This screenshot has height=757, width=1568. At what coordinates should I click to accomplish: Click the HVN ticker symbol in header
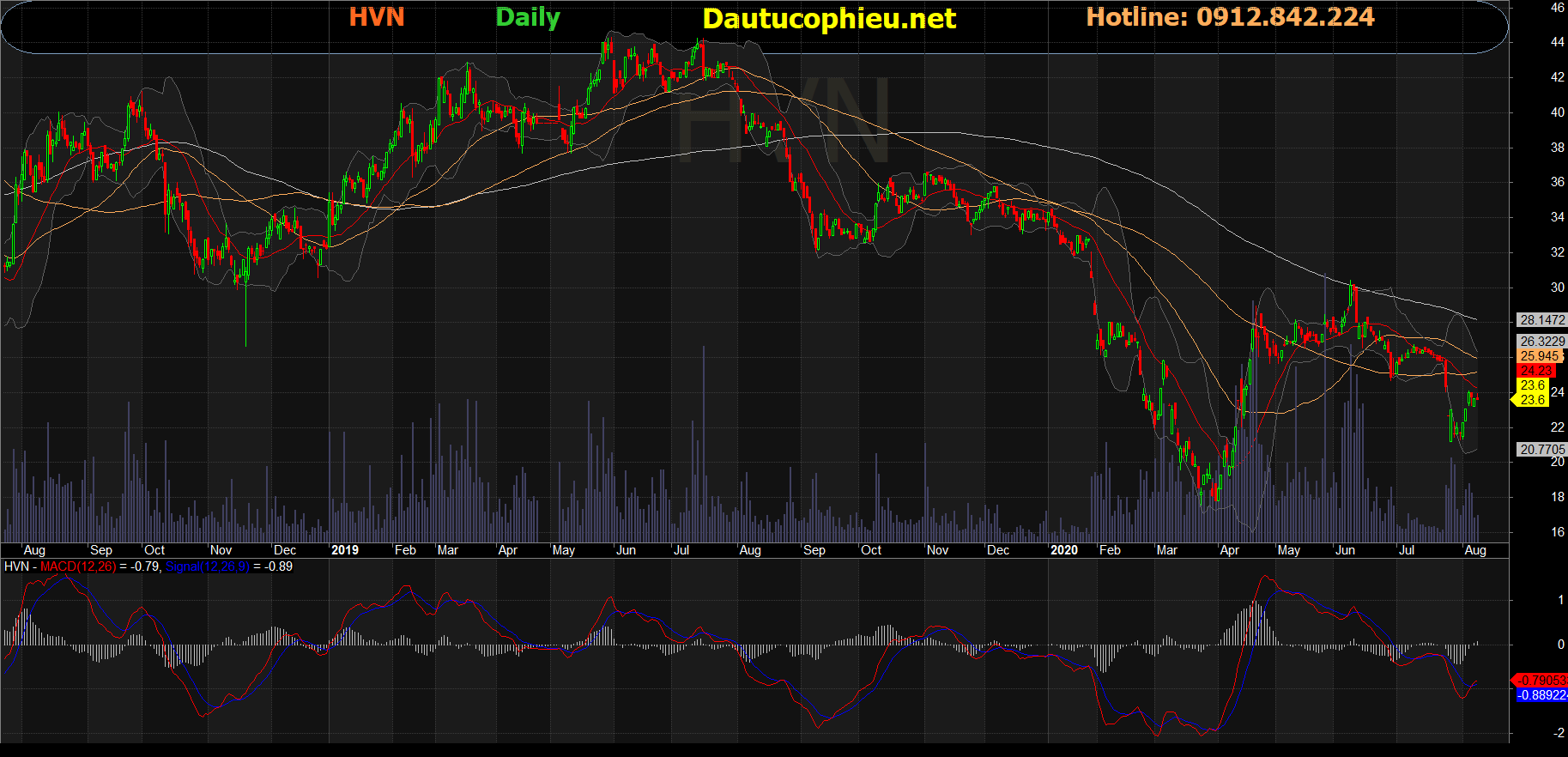pos(376,17)
